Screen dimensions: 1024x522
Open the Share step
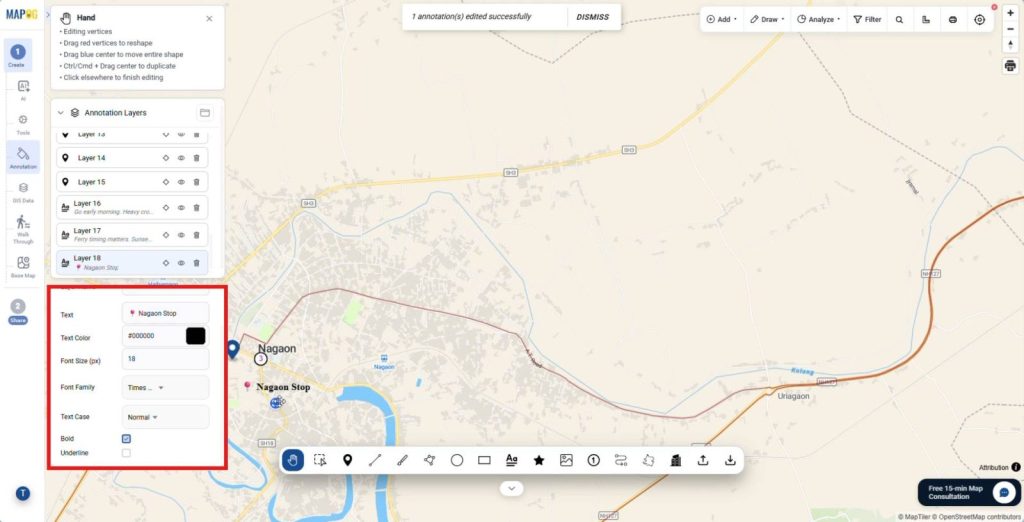pyautogui.click(x=18, y=312)
